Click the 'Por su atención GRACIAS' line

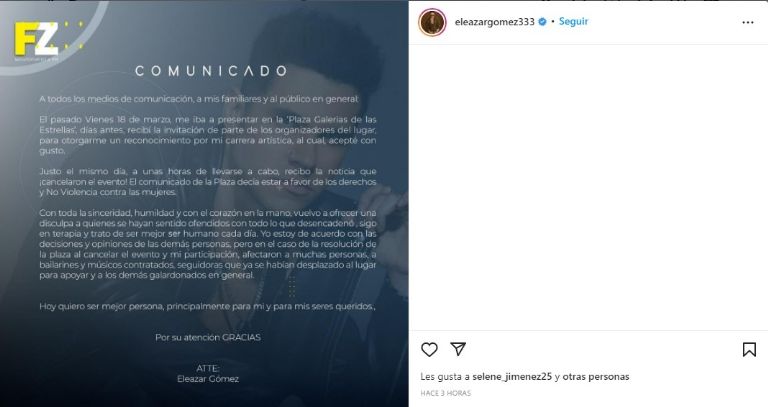(208, 337)
